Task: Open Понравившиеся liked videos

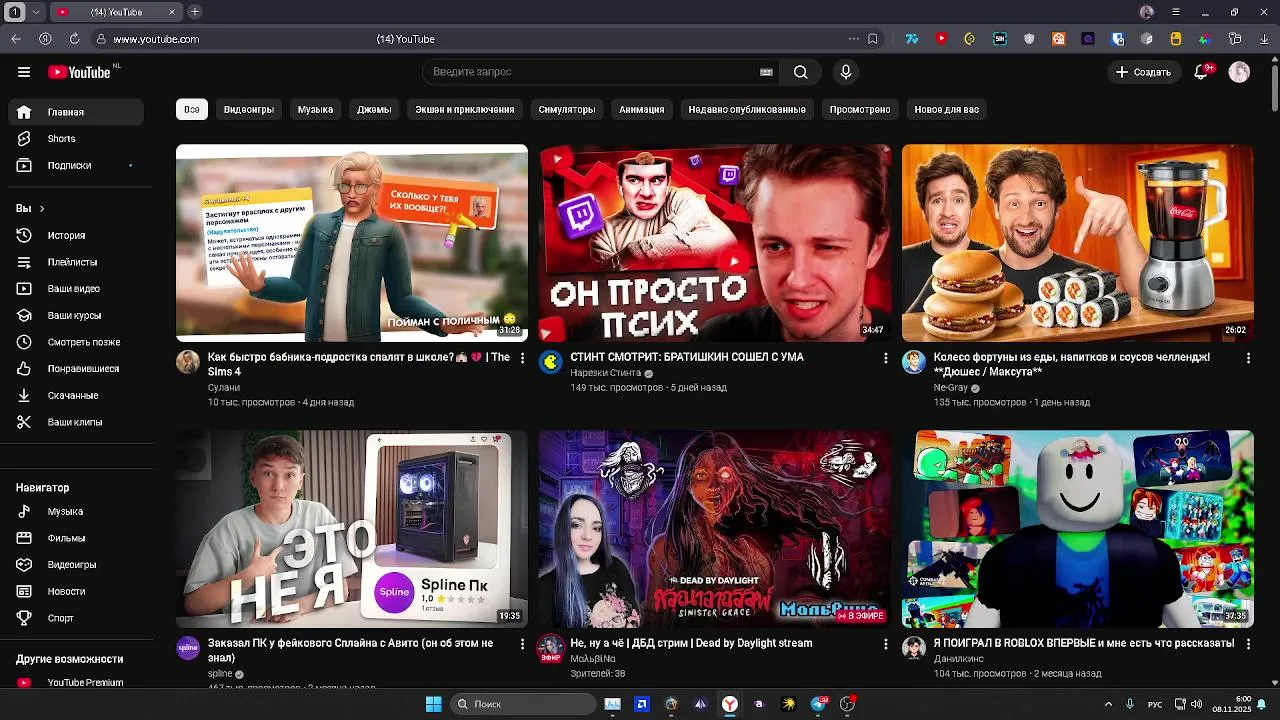Action: [x=76, y=369]
